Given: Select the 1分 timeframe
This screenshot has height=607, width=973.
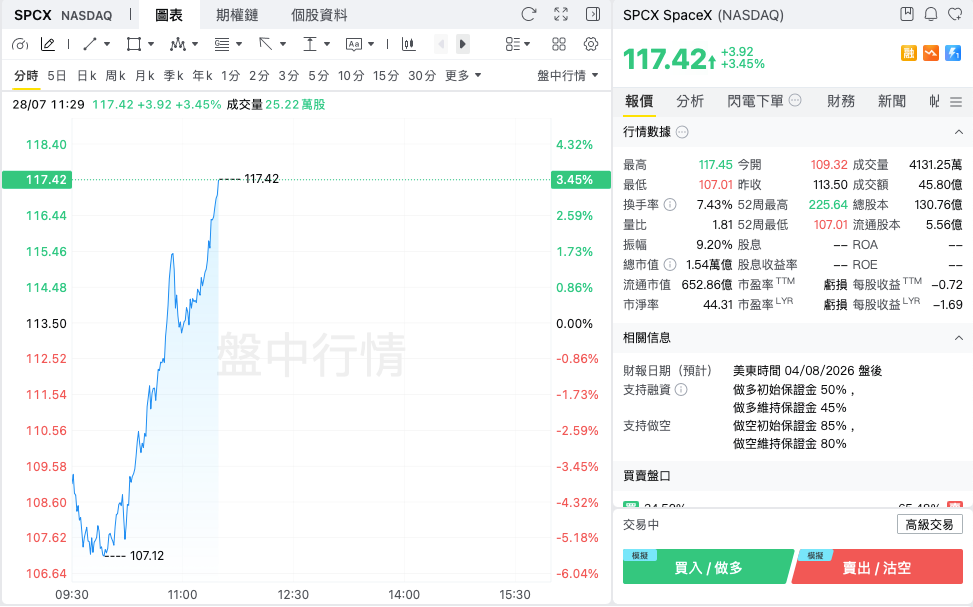Looking at the screenshot, I should point(230,76).
